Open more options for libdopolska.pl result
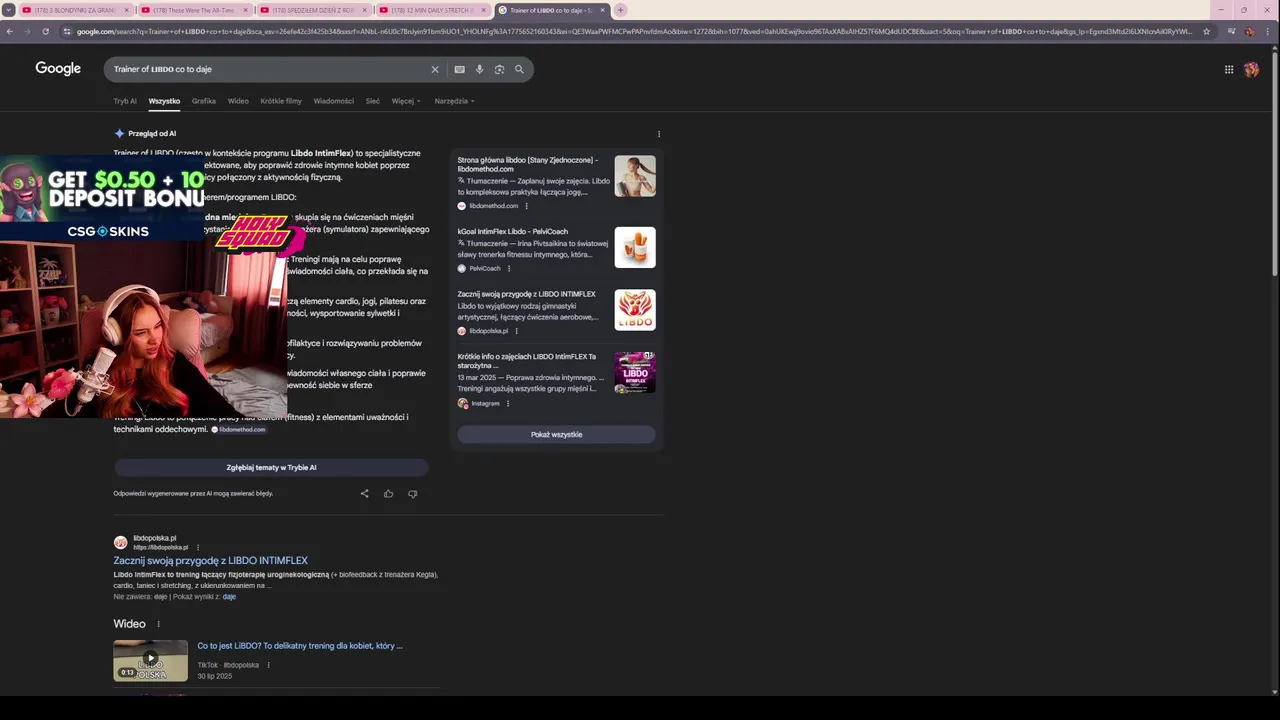1280x720 pixels. click(197, 547)
